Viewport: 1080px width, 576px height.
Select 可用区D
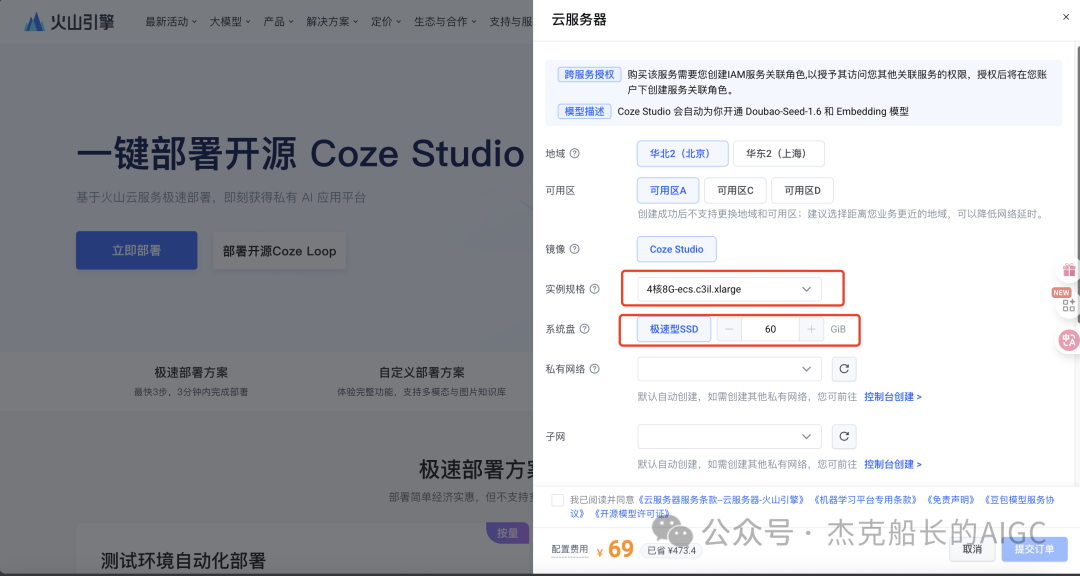[802, 190]
